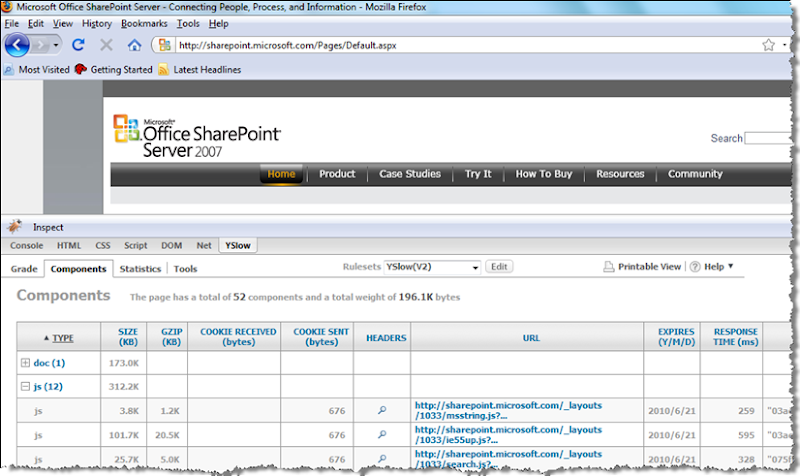
Task: Open the File menu
Action: pos(11,23)
